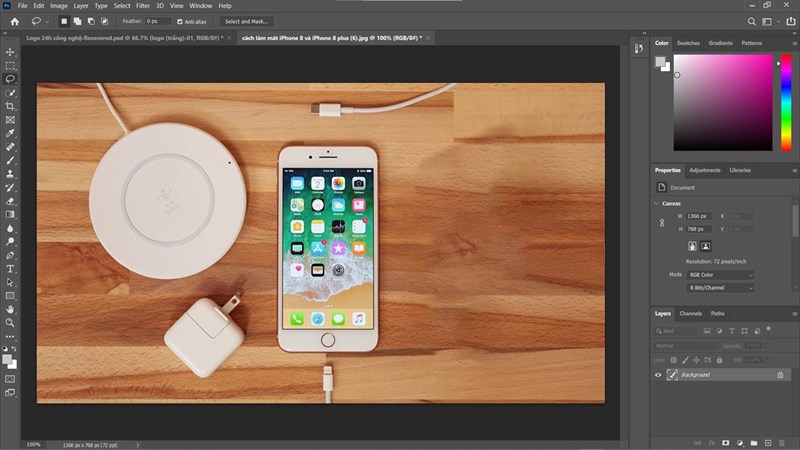
Task: Select the Spot Healing Brush tool
Action: 10,147
